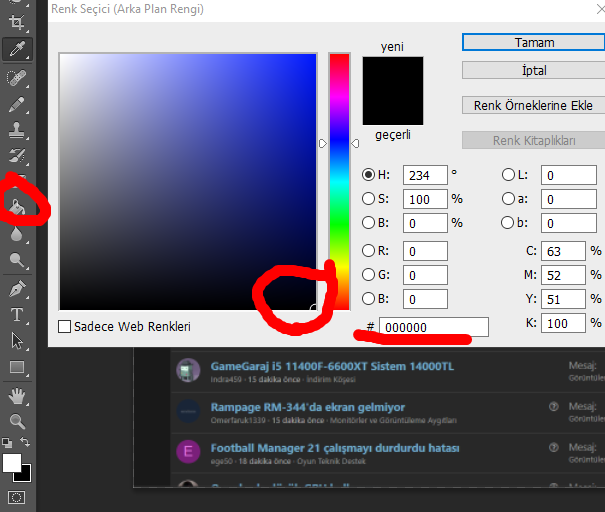Select the Hand tool

click(17, 396)
